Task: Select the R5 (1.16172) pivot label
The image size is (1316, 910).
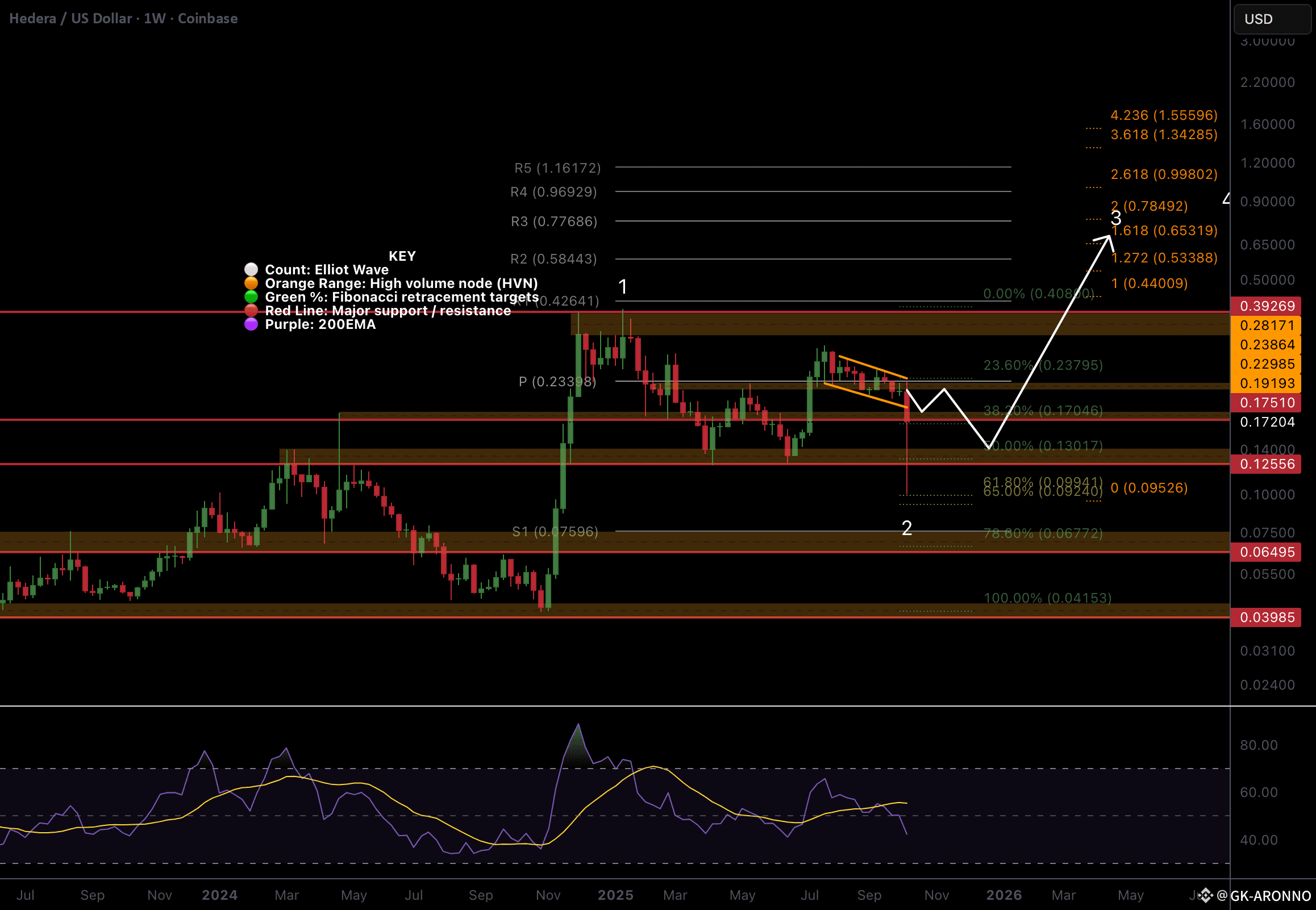Action: [x=557, y=168]
